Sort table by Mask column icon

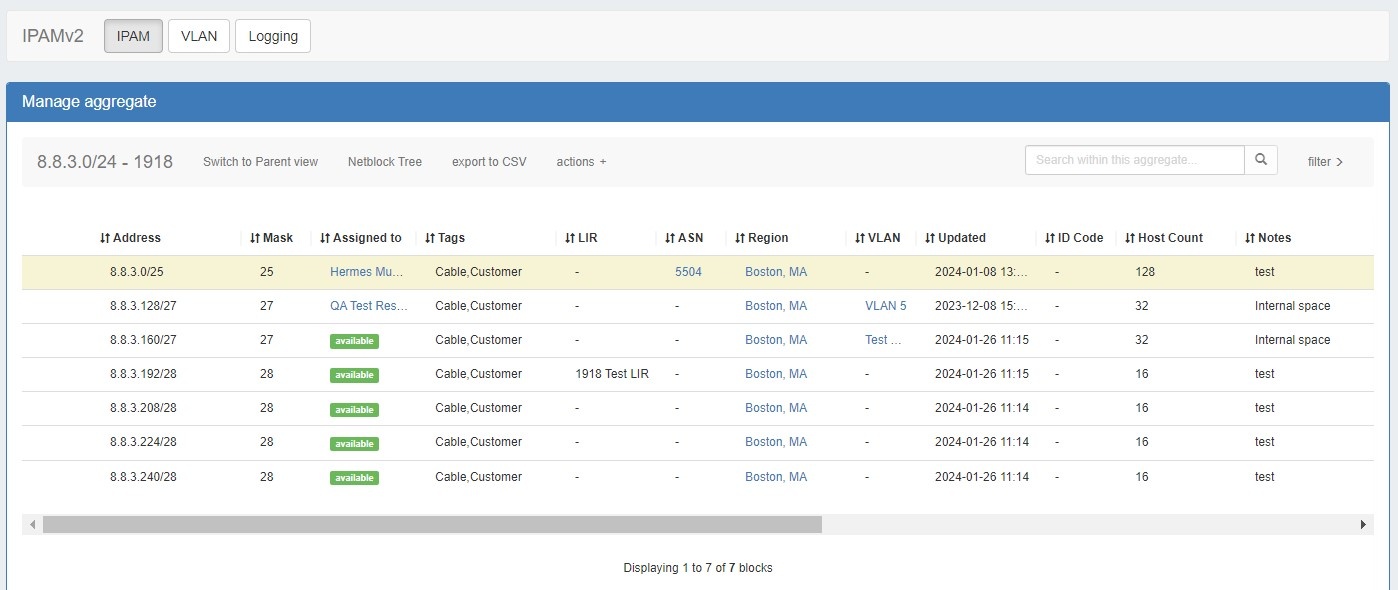pos(255,238)
